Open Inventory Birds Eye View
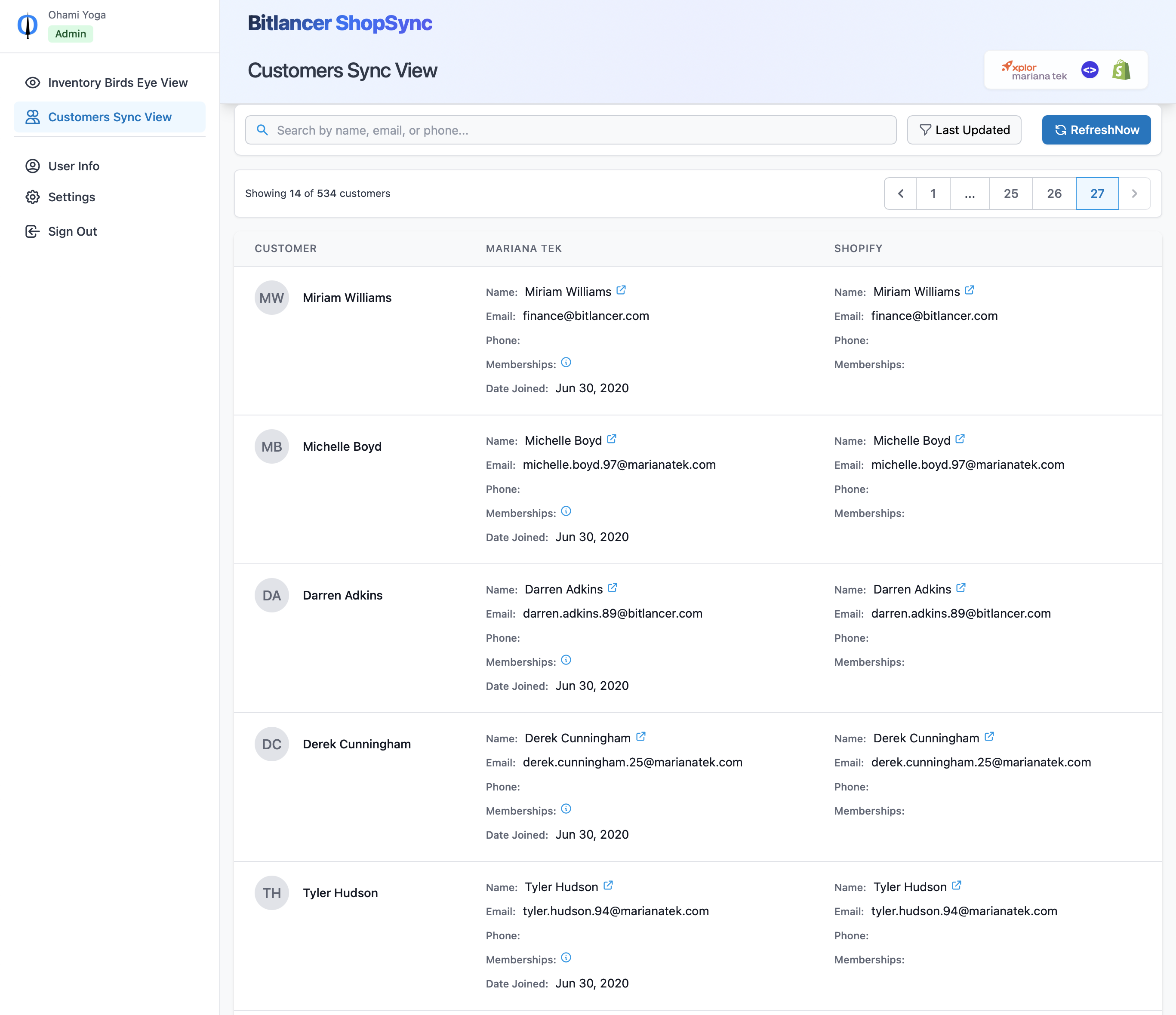Viewport: 1176px width, 1015px height. pos(110,83)
